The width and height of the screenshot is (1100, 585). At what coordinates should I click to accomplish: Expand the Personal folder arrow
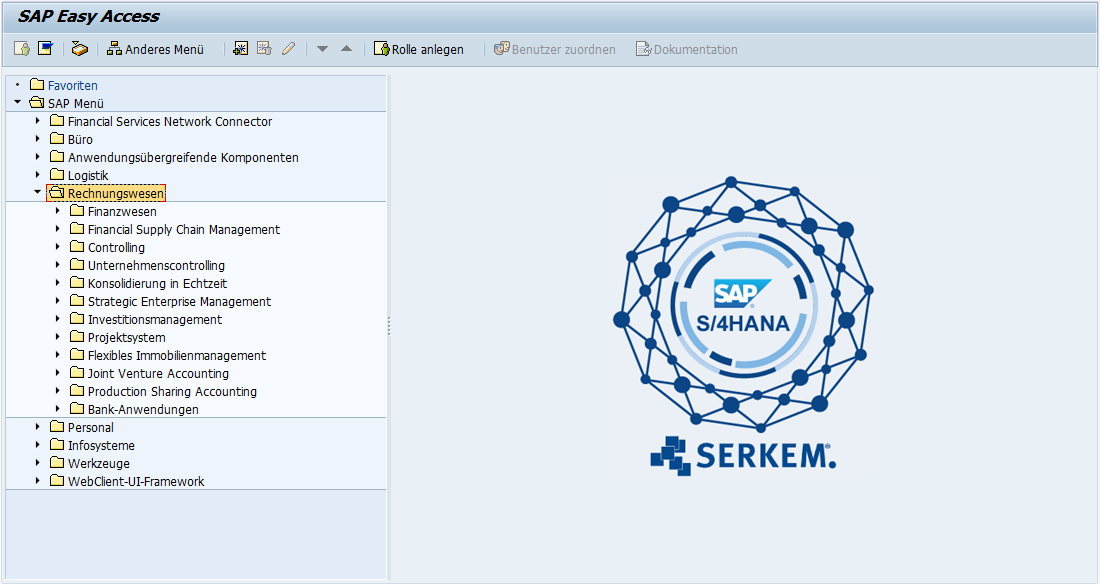tap(37, 427)
